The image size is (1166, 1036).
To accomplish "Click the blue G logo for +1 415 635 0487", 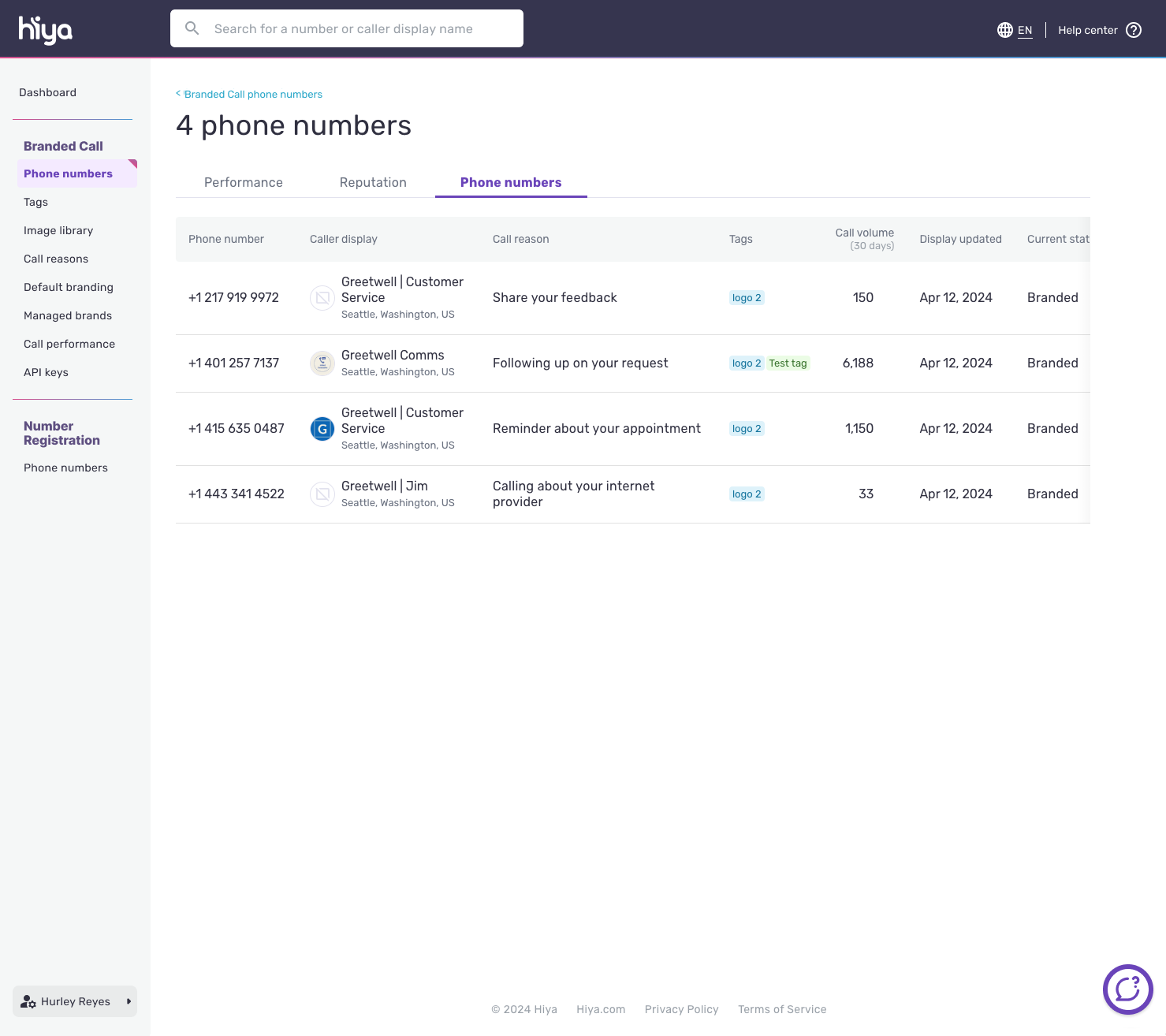I will tap(322, 428).
